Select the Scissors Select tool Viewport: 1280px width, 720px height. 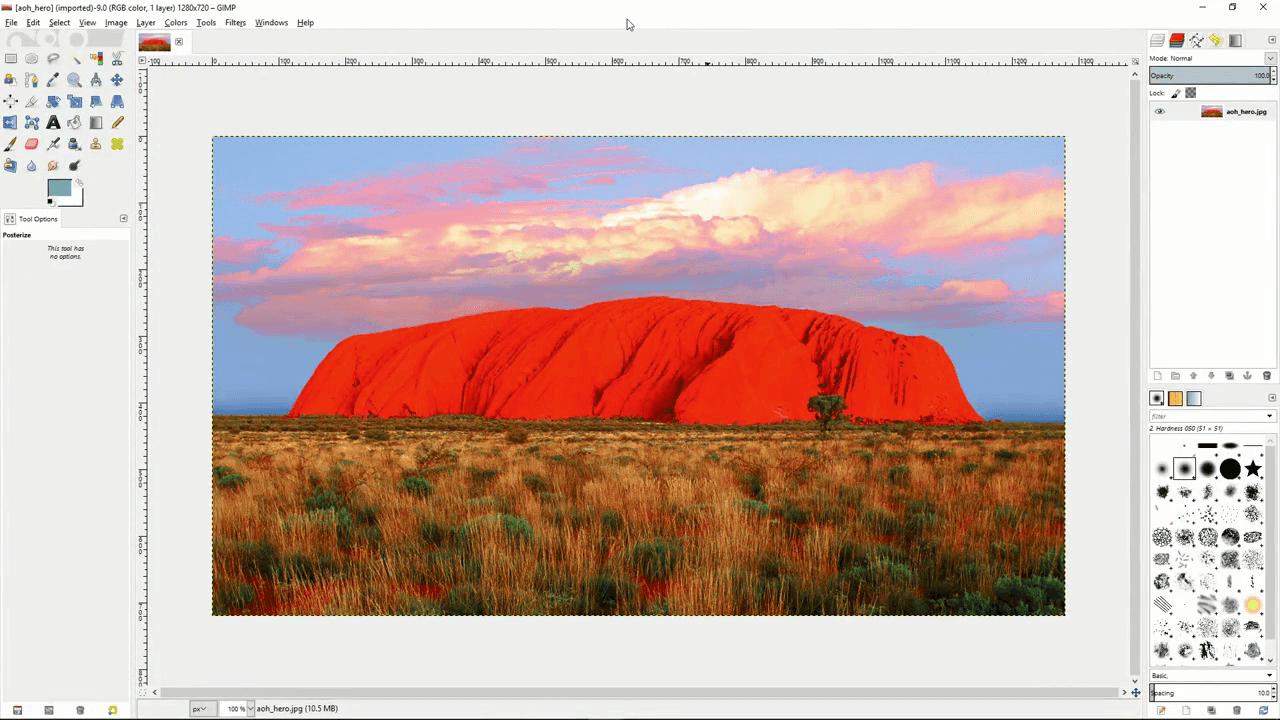117,58
